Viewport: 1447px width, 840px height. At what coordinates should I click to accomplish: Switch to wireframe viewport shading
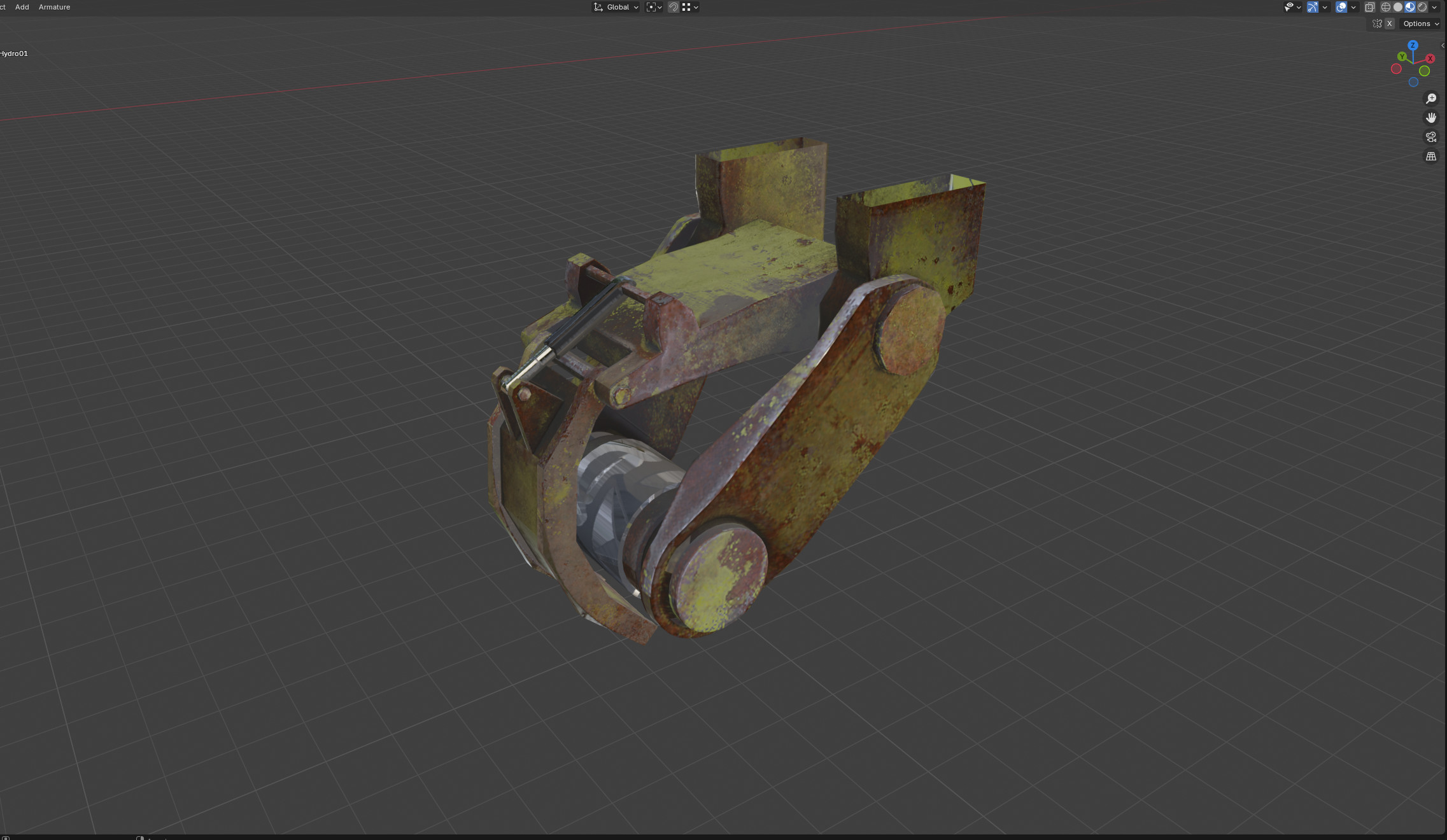1385,7
